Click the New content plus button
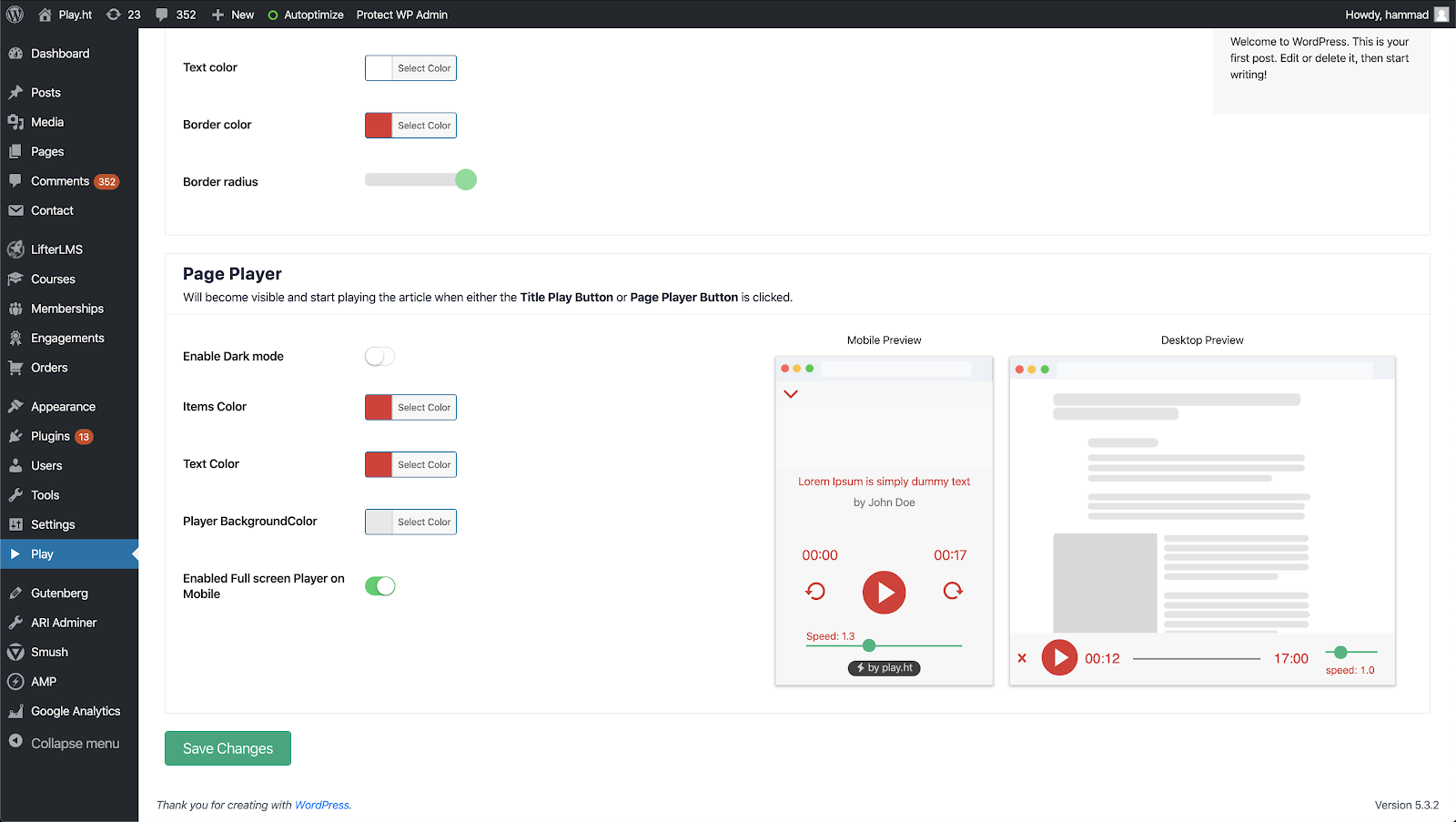The image size is (1456, 822). [x=233, y=15]
